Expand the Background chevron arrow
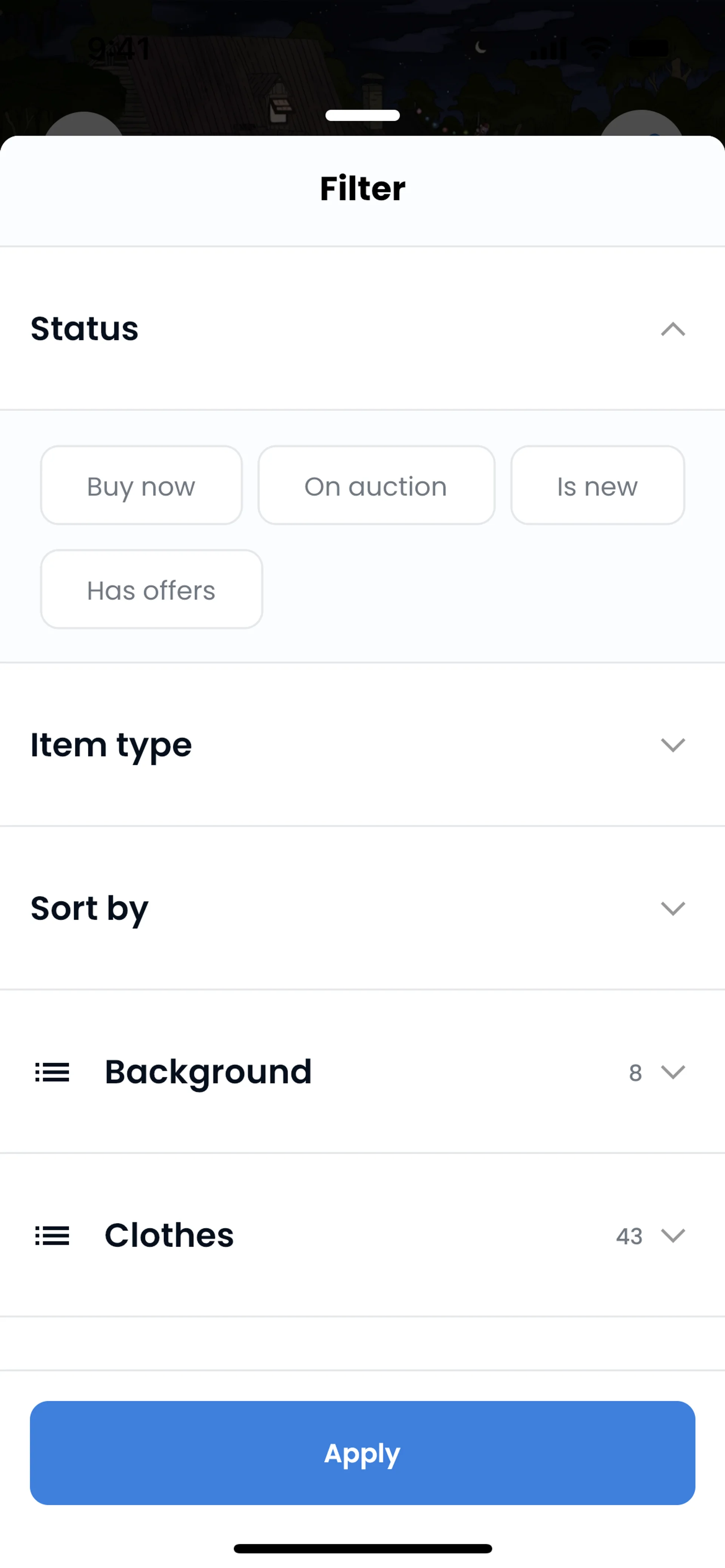Viewport: 725px width, 1568px height. pyautogui.click(x=673, y=1072)
